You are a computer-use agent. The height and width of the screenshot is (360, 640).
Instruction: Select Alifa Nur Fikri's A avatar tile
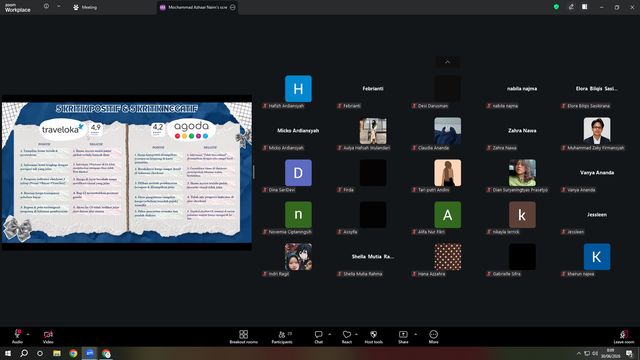click(448, 215)
